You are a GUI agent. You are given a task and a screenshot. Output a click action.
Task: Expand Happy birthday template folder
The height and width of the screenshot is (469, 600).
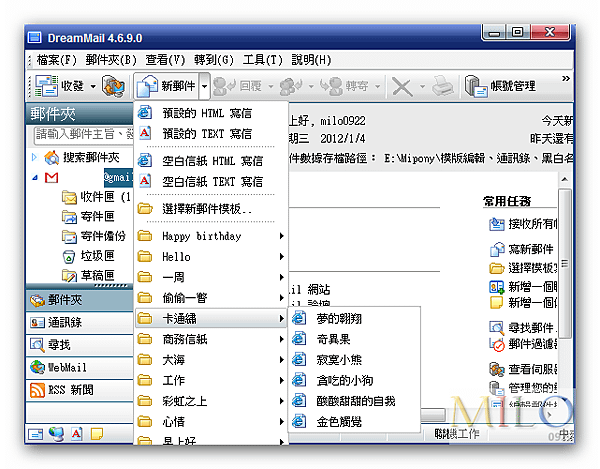211,236
